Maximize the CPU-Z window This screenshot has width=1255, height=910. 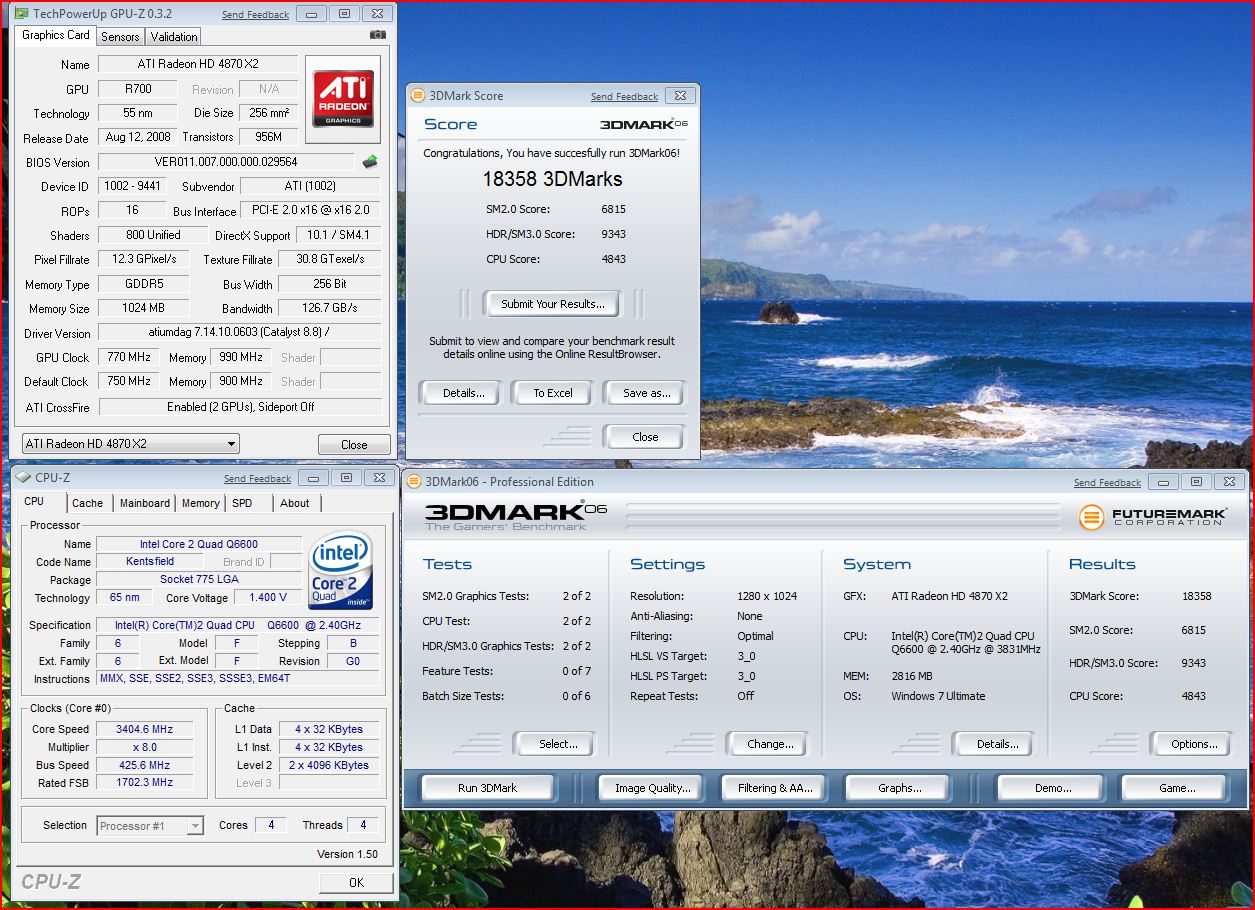click(x=346, y=478)
